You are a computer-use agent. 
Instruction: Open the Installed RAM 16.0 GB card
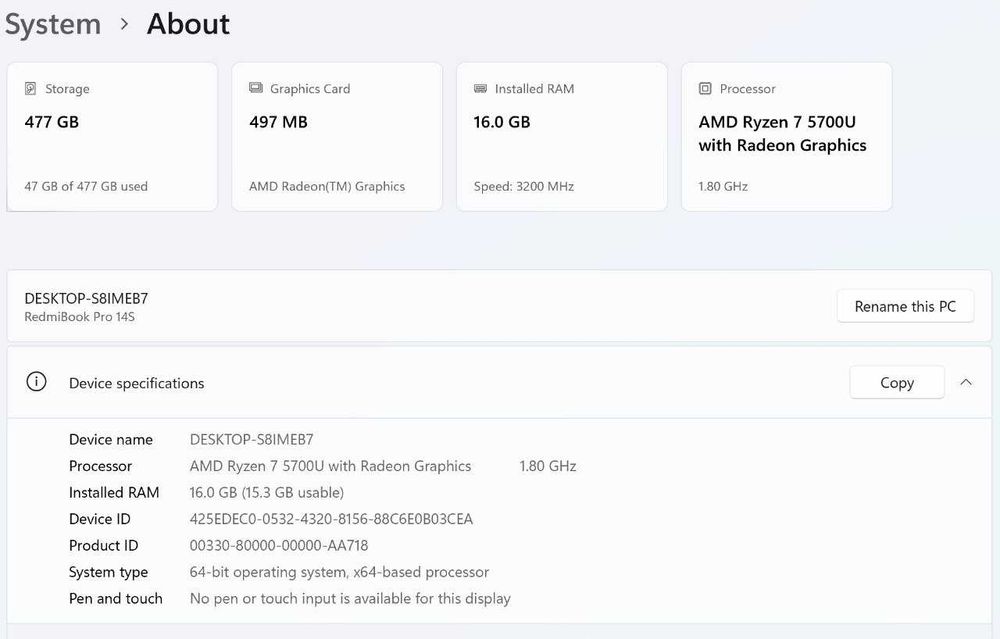coord(562,136)
